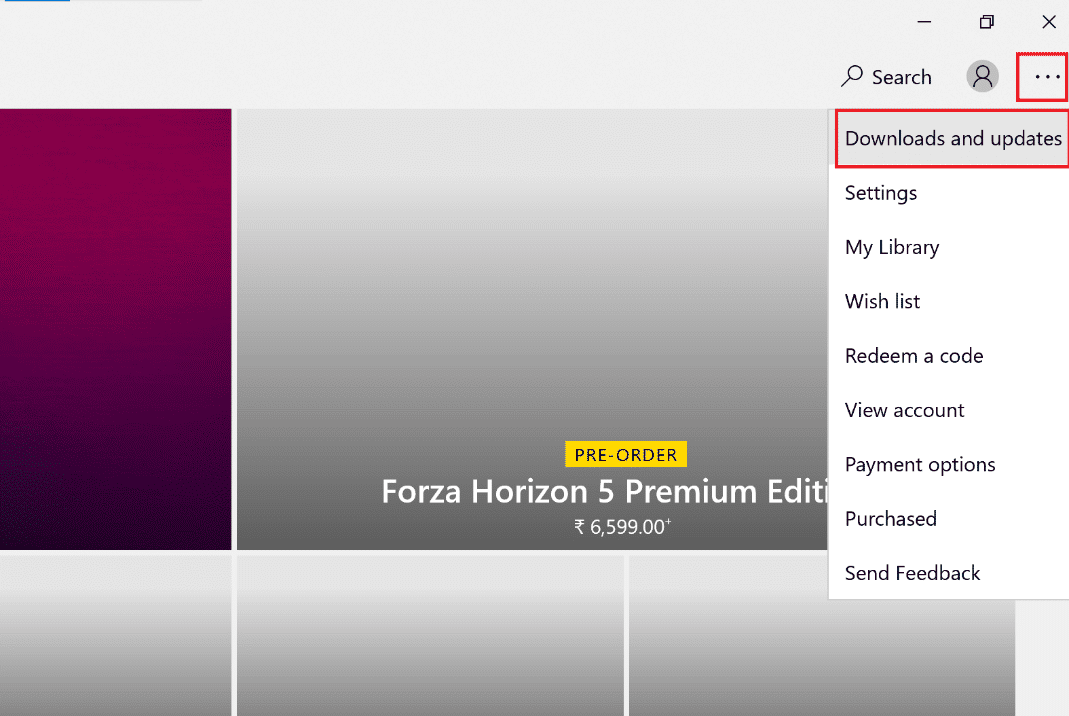The width and height of the screenshot is (1069, 716).
Task: Minimize the Microsoft Store window
Action: point(925,22)
